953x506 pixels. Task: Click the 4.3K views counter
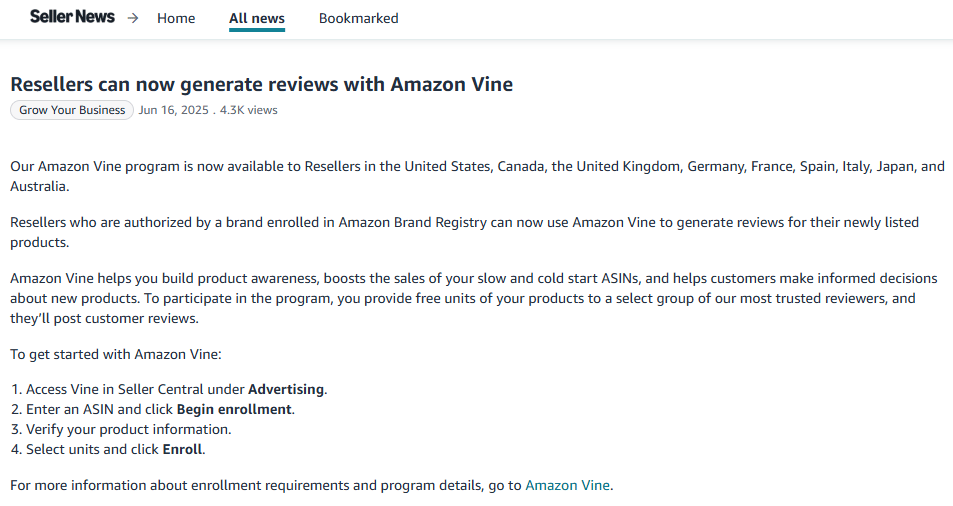pyautogui.click(x=248, y=110)
